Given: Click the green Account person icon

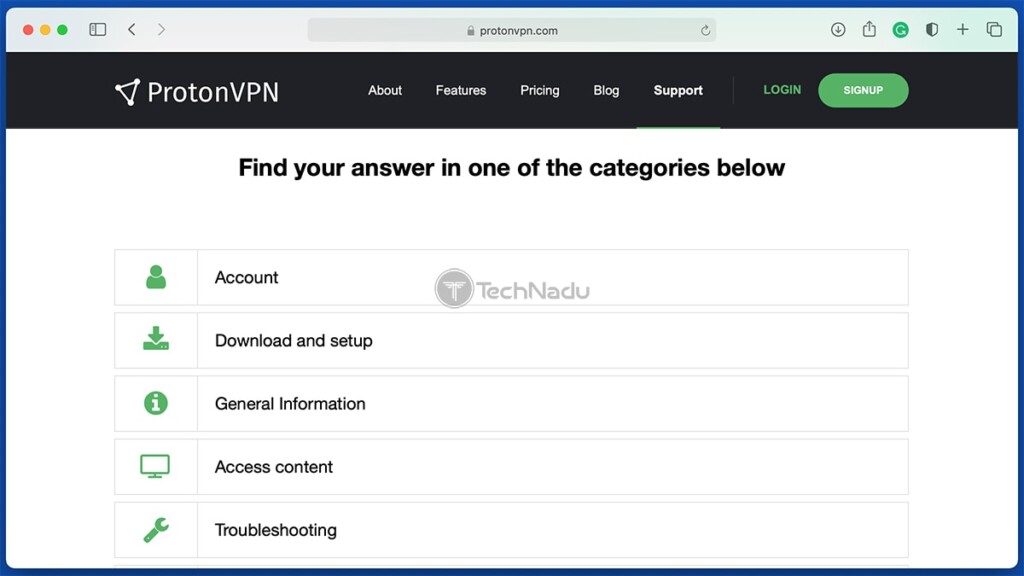Looking at the screenshot, I should (155, 277).
